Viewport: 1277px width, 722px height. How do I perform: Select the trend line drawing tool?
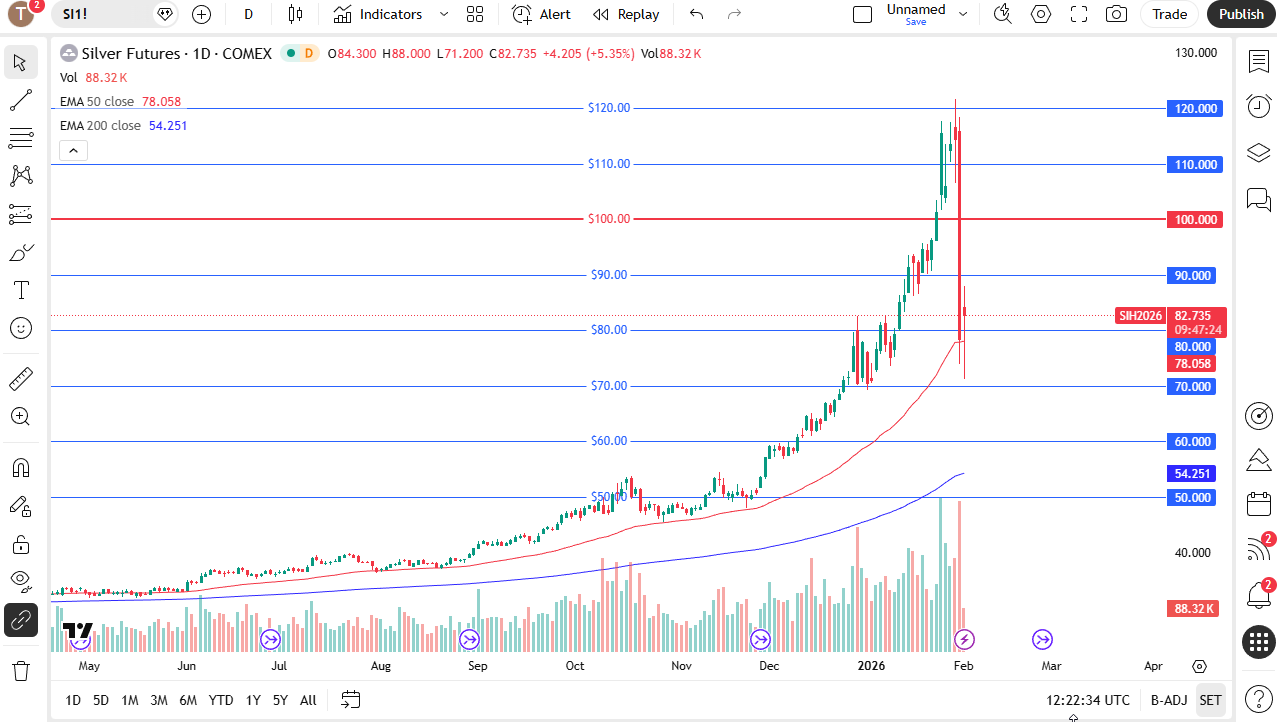[x=20, y=100]
